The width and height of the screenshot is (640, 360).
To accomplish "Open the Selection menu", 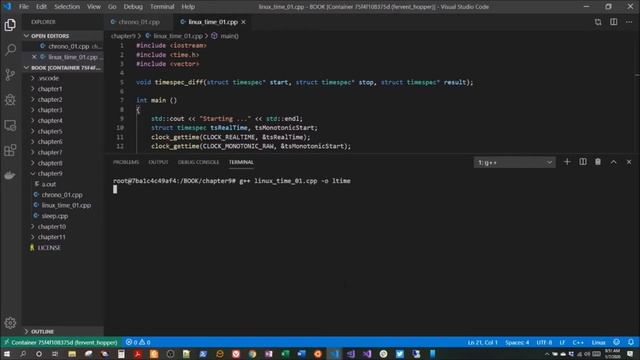I will coord(67,7).
